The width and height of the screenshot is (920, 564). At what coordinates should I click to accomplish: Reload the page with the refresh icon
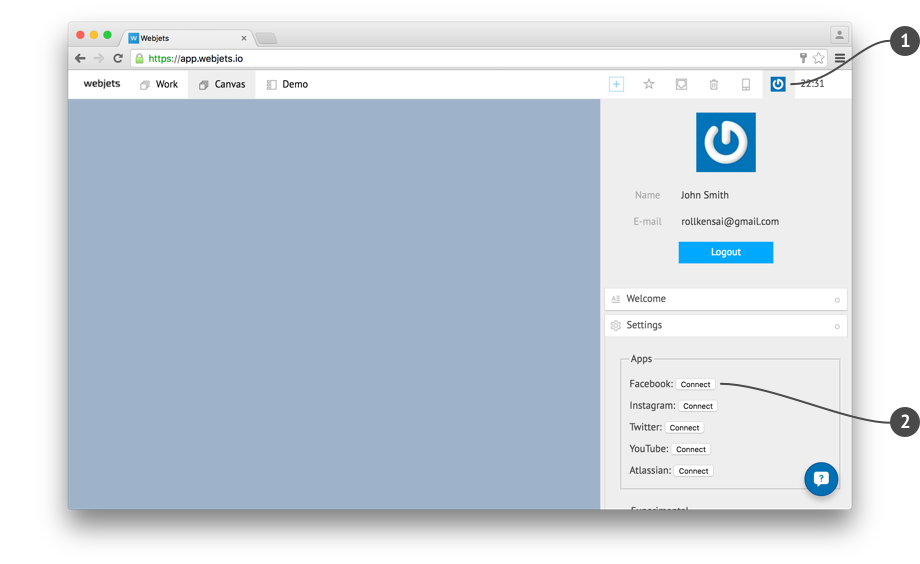coord(118,58)
